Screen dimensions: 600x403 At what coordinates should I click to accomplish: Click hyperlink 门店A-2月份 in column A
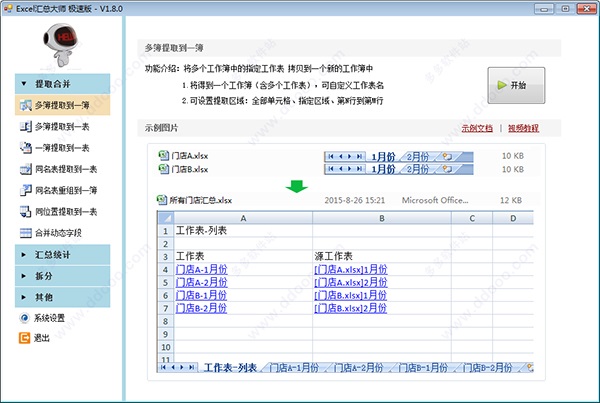(x=201, y=282)
